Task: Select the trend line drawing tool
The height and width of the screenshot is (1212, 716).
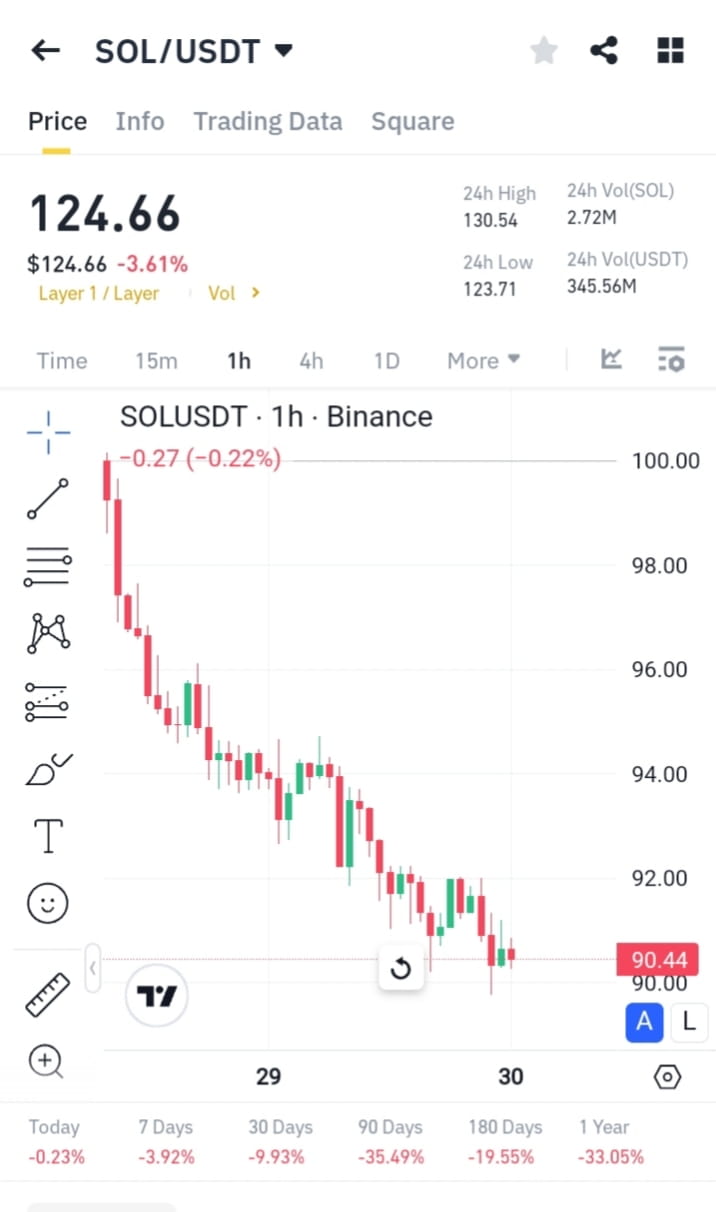Action: 47,499
